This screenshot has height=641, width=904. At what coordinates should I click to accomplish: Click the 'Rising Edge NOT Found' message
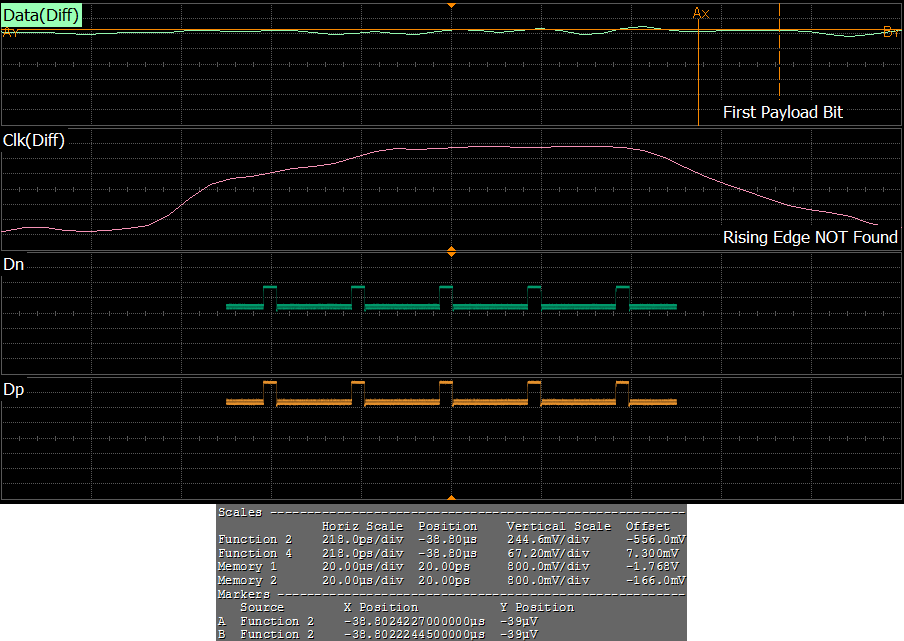[810, 238]
